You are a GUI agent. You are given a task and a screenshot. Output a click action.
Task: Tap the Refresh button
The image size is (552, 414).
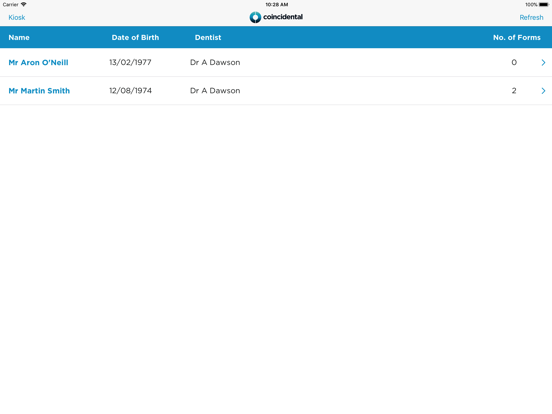pos(531,17)
